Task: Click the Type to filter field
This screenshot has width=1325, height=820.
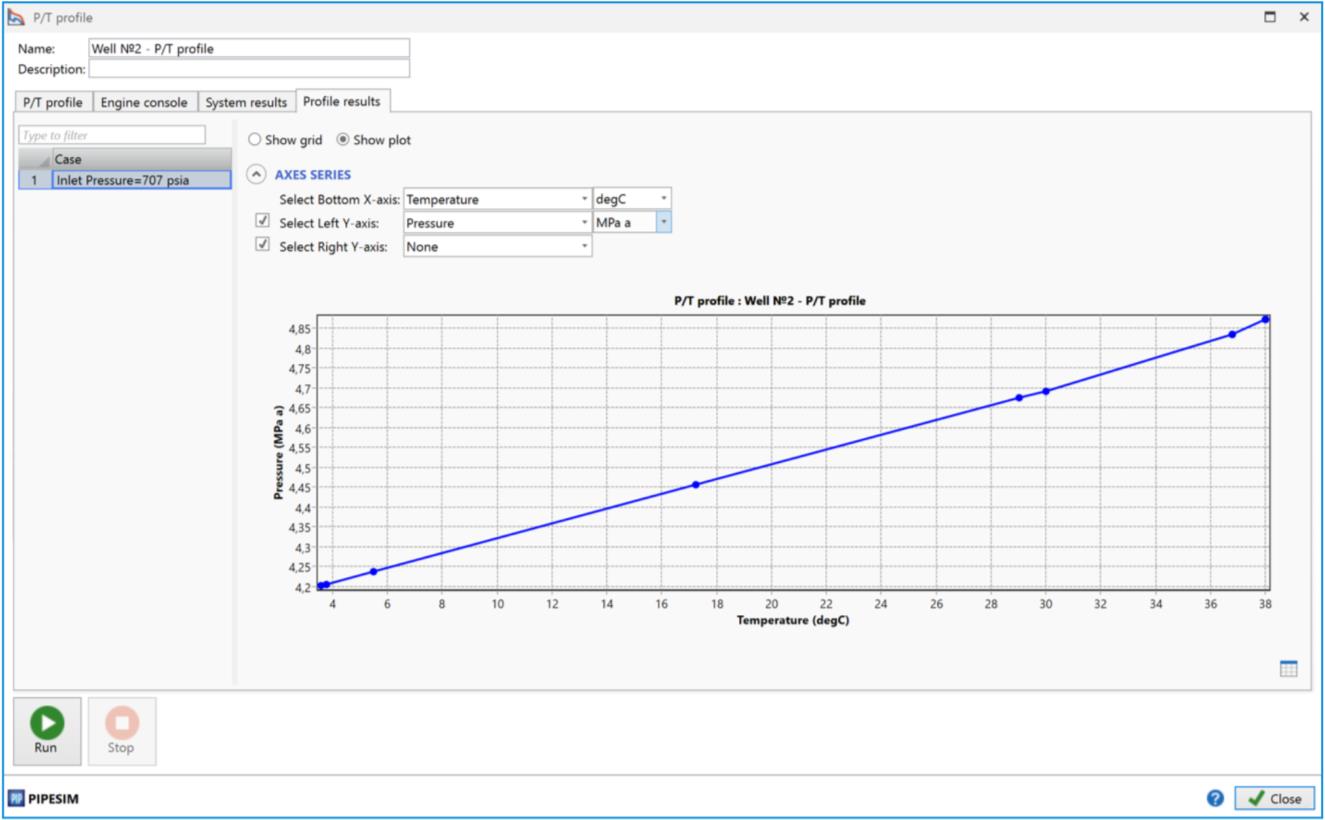Action: (x=112, y=135)
